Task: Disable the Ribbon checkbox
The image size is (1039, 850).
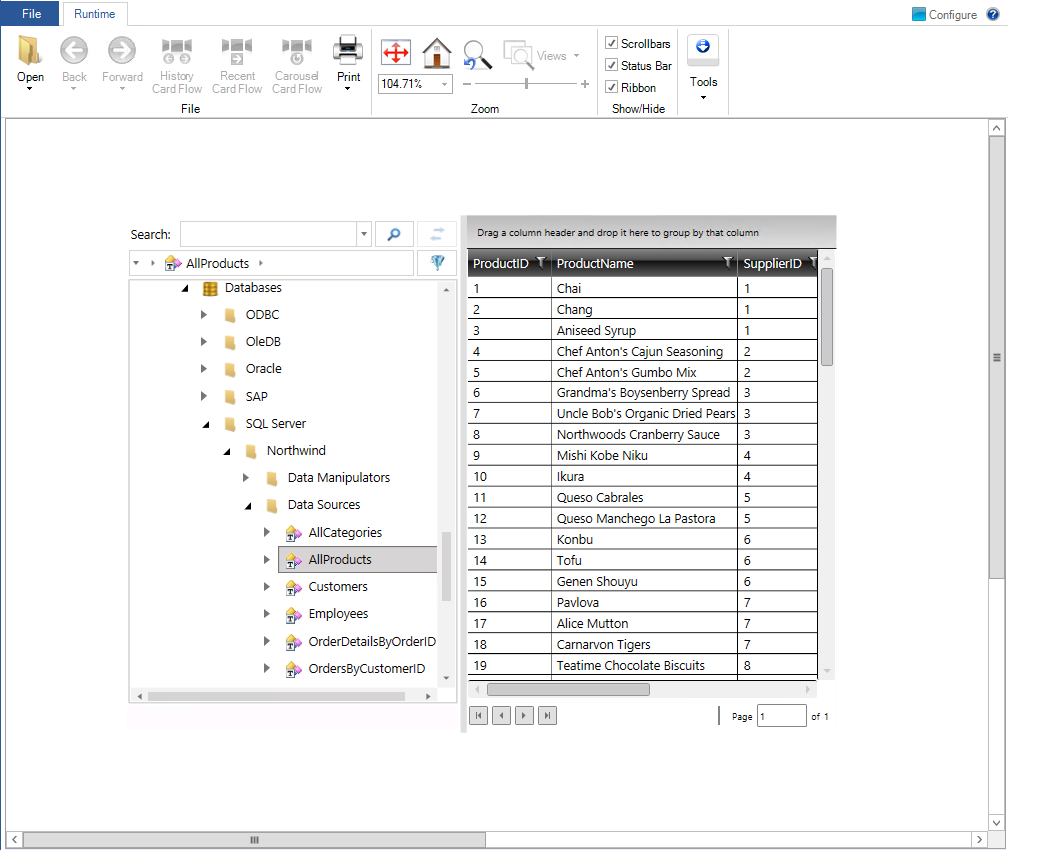Action: point(612,87)
